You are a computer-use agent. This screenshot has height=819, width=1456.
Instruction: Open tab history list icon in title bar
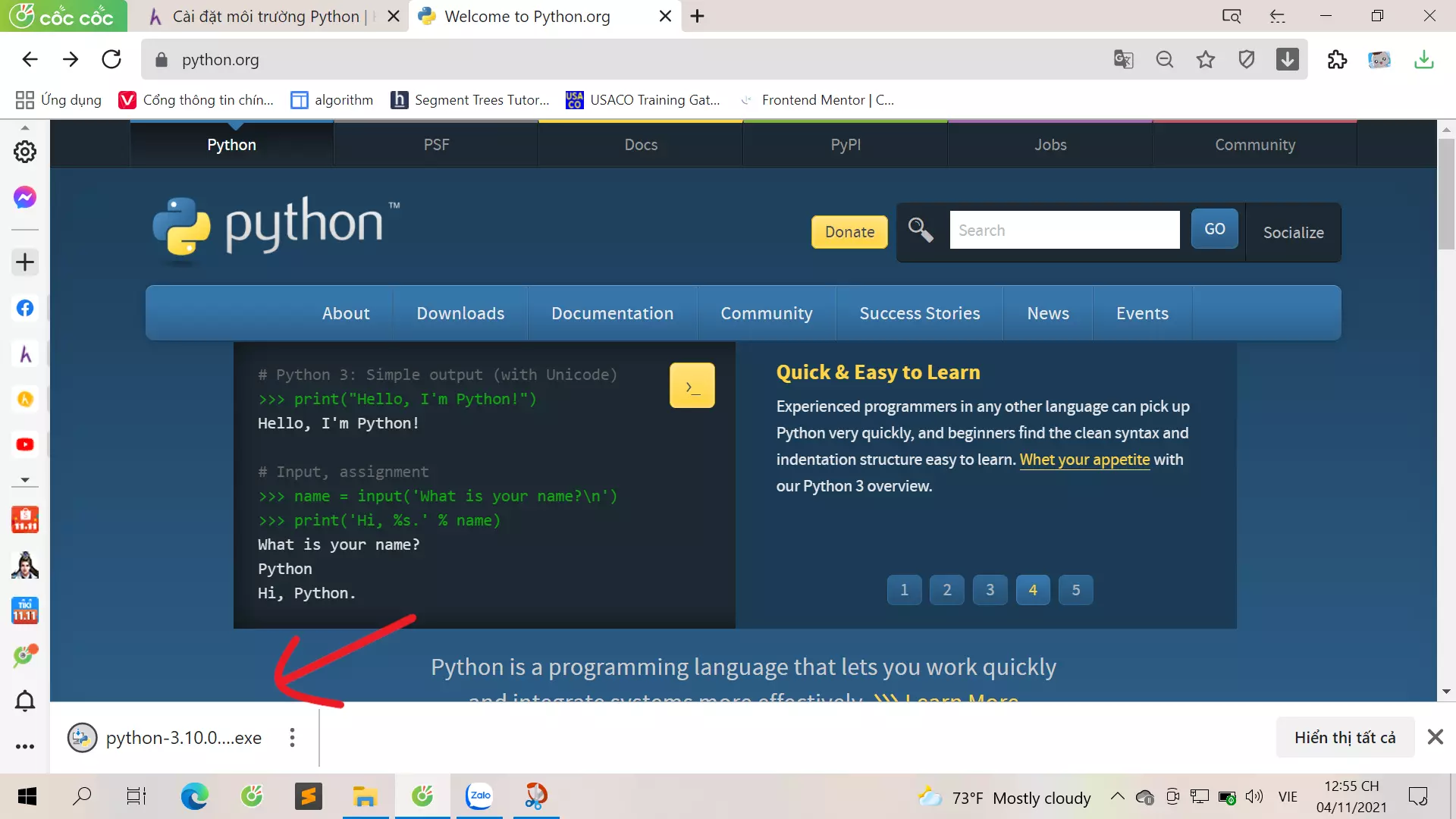coord(1277,16)
